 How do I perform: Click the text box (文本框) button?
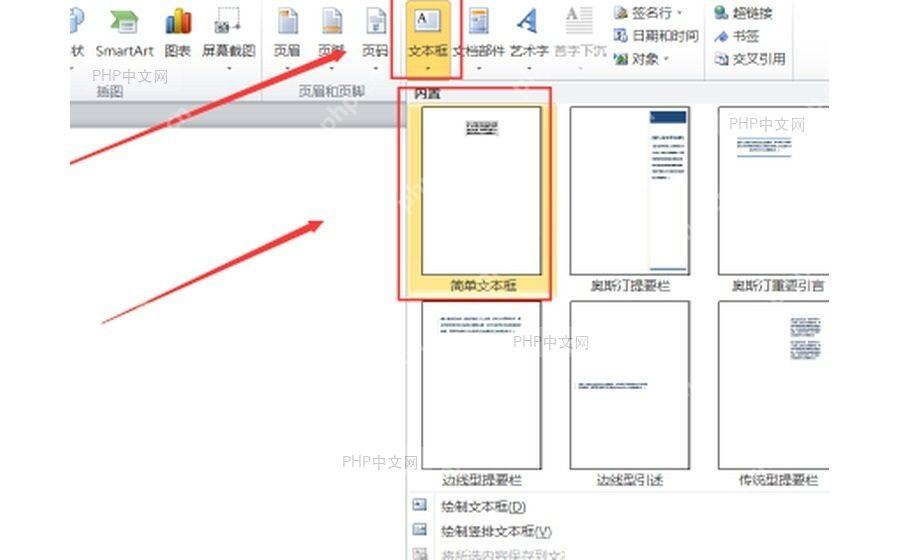click(x=427, y=38)
